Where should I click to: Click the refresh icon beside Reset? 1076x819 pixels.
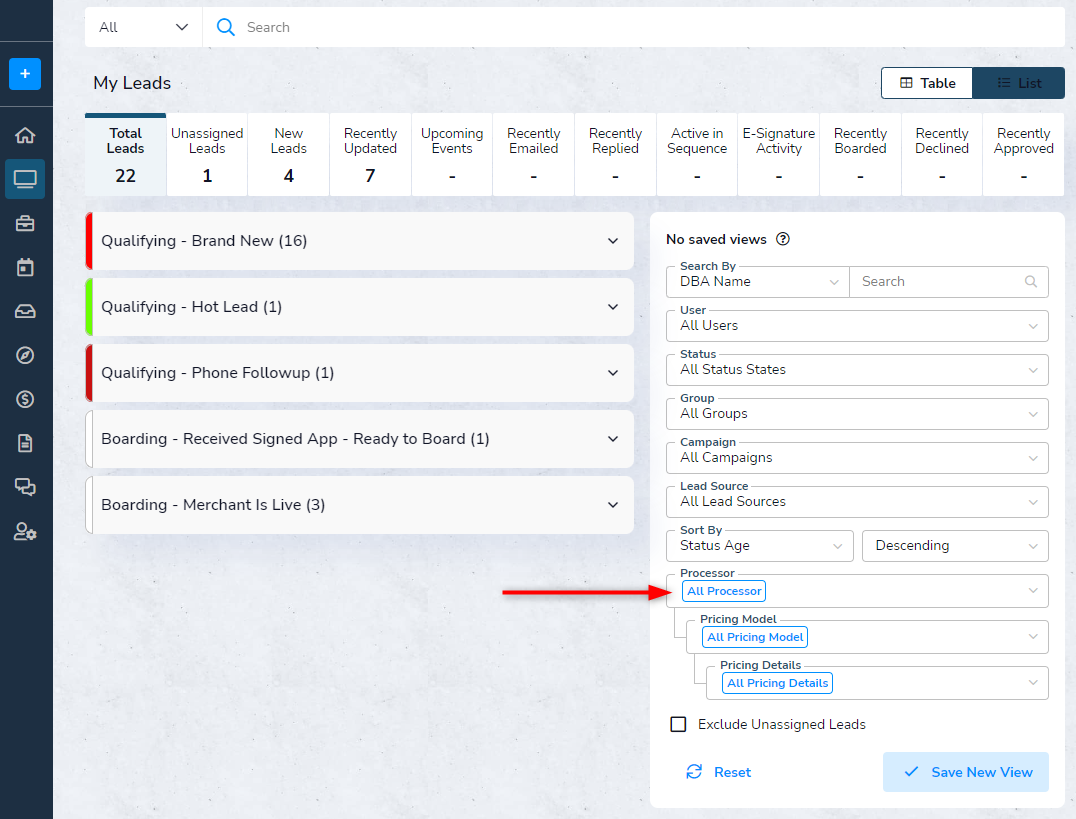pos(694,772)
